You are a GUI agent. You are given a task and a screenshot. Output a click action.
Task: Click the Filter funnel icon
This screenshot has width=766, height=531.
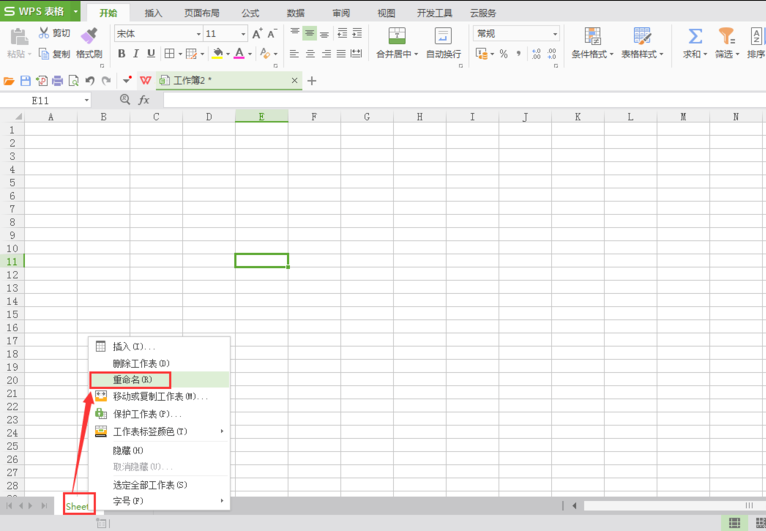click(726, 36)
